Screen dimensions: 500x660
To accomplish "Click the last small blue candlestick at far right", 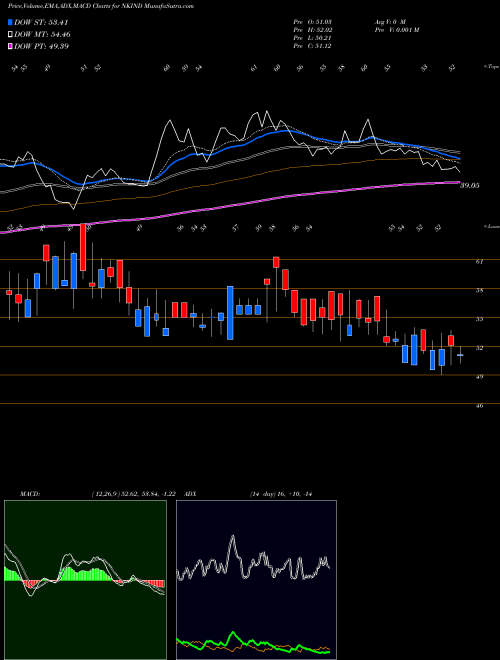I will pyautogui.click(x=460, y=355).
